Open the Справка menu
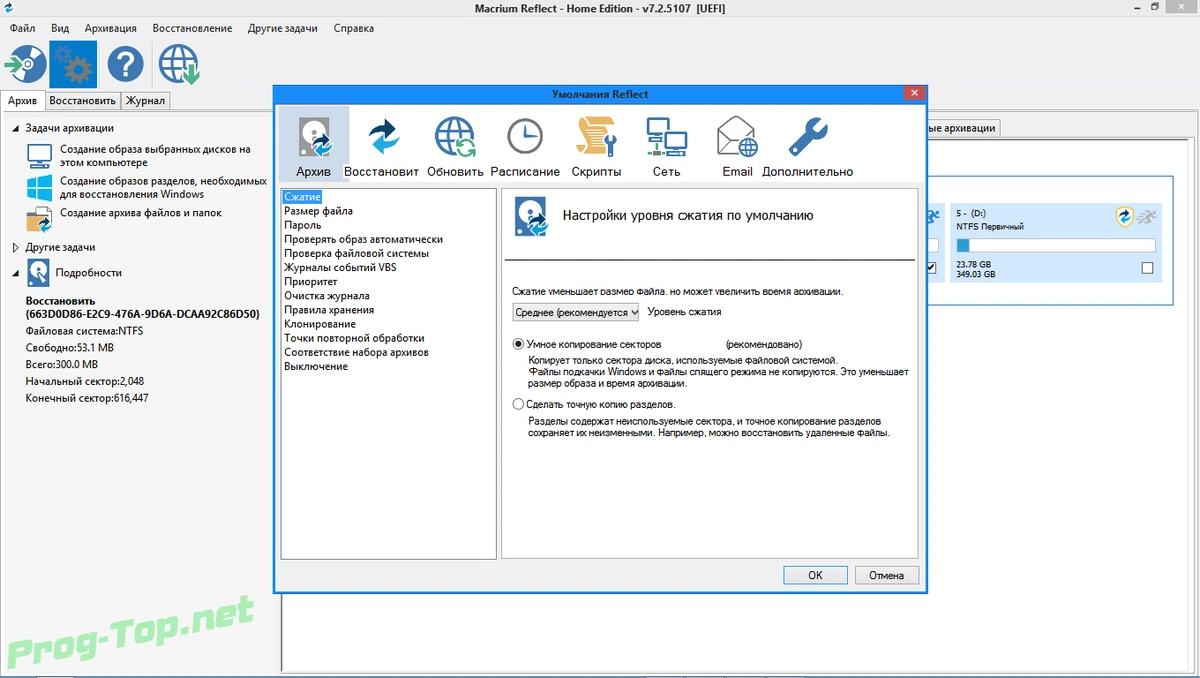 pos(353,28)
